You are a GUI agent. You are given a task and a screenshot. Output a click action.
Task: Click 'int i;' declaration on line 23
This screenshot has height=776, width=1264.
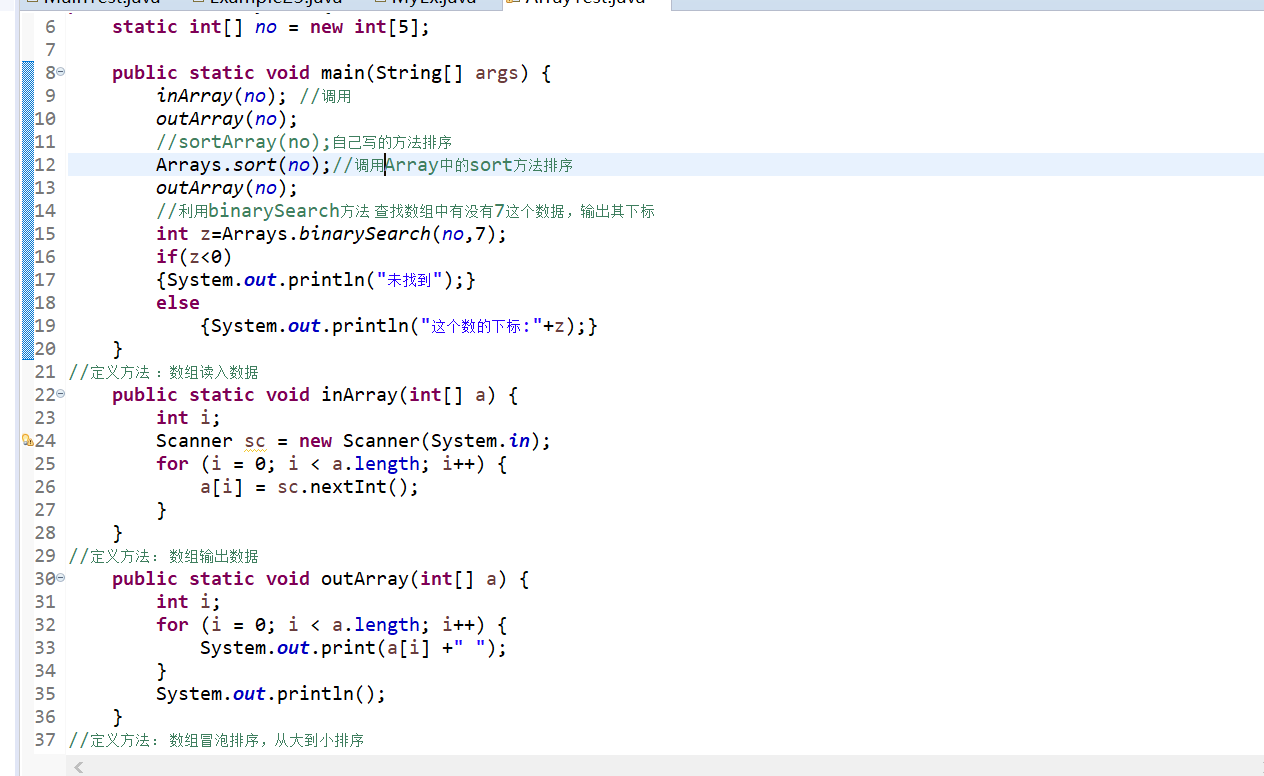(188, 418)
